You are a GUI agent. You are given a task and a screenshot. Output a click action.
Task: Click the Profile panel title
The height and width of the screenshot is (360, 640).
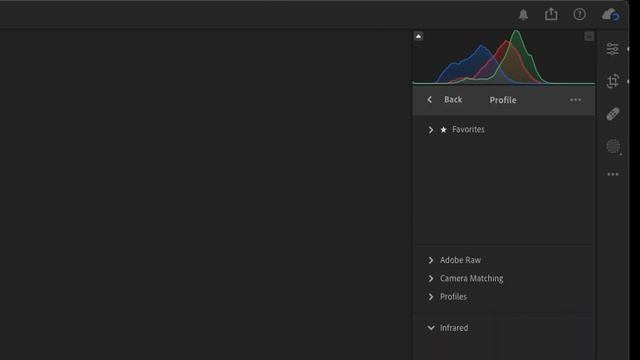pyautogui.click(x=503, y=100)
